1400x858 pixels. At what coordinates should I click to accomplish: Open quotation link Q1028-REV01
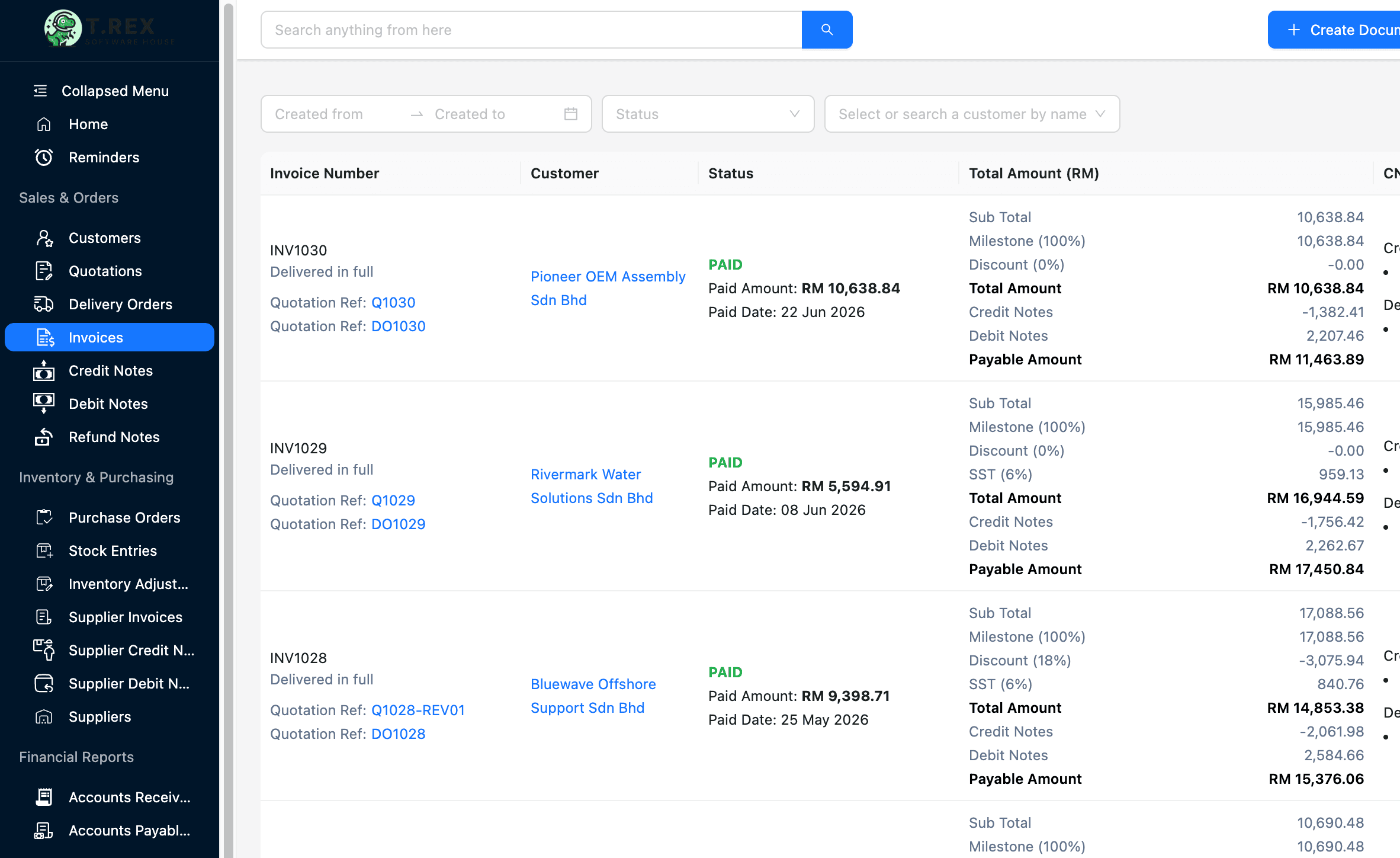click(x=418, y=710)
